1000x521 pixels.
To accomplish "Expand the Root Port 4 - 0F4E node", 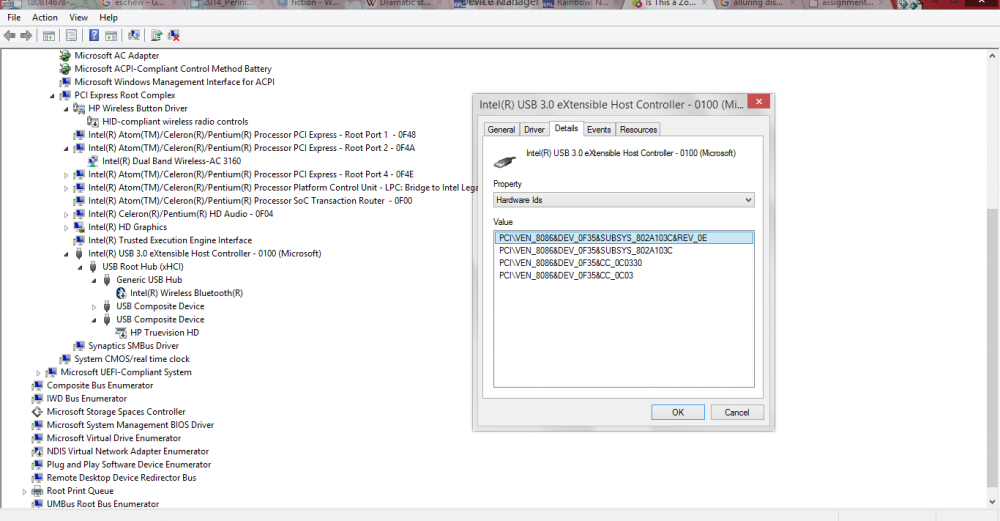I will point(67,174).
